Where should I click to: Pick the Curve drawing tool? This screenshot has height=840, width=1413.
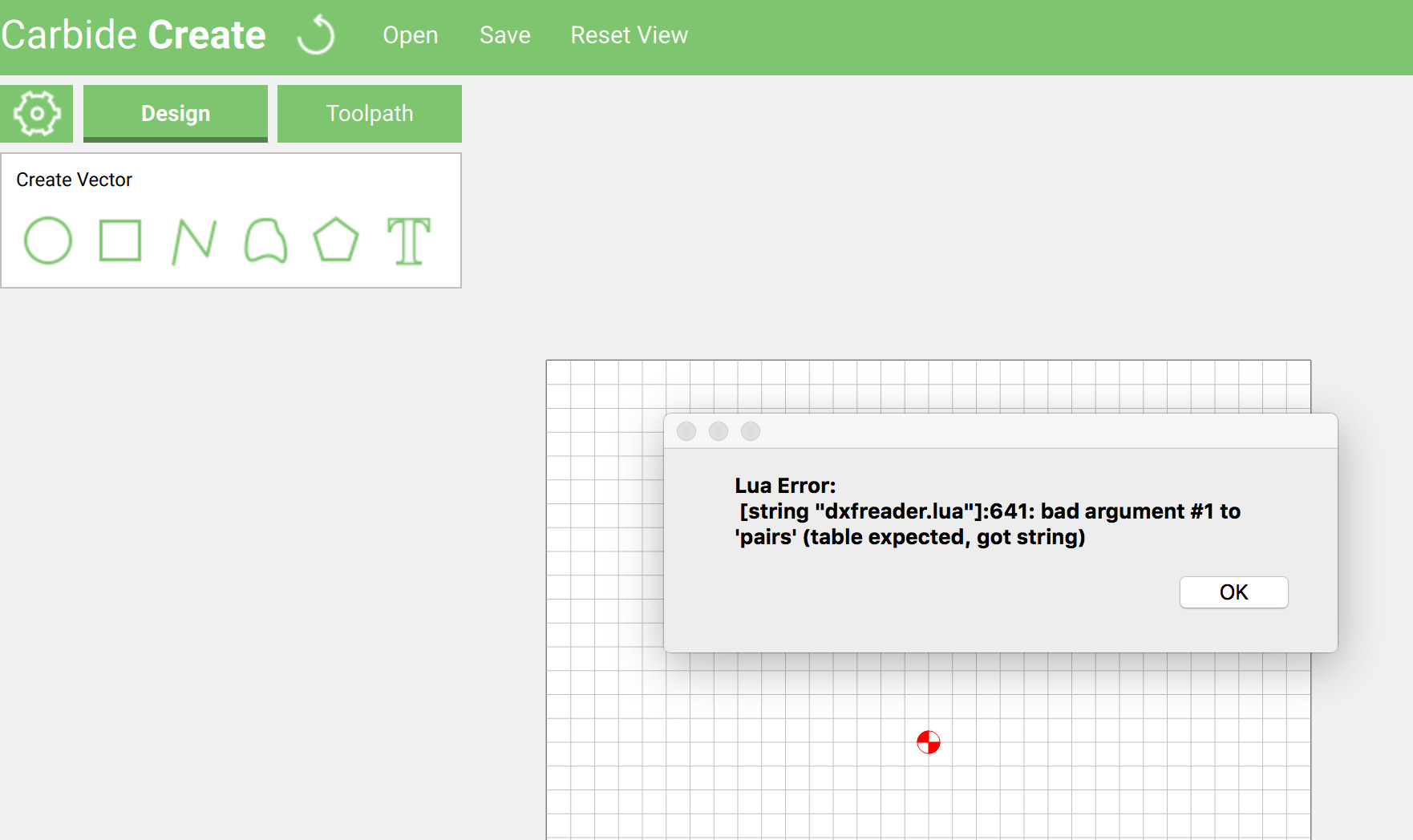[265, 240]
